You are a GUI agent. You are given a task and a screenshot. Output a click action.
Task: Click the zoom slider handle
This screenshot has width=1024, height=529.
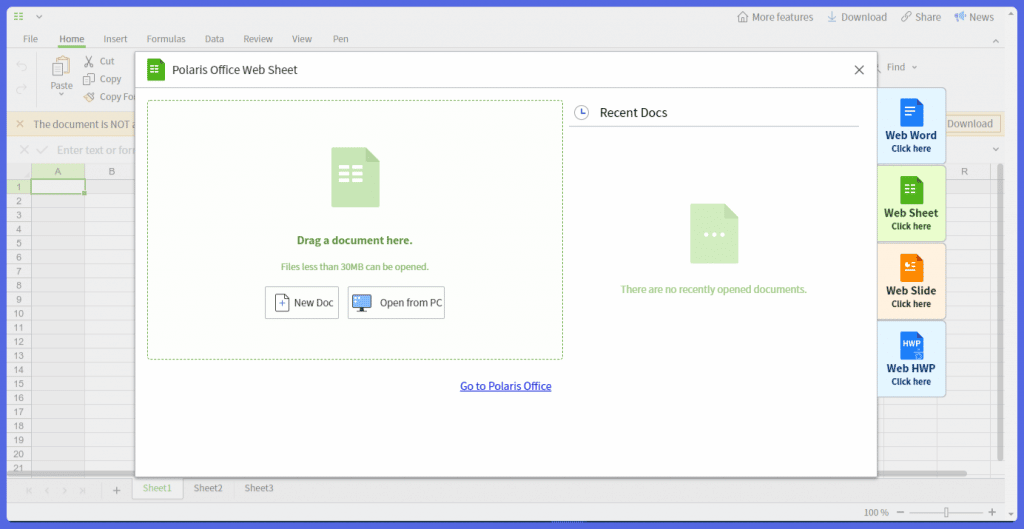(x=946, y=513)
